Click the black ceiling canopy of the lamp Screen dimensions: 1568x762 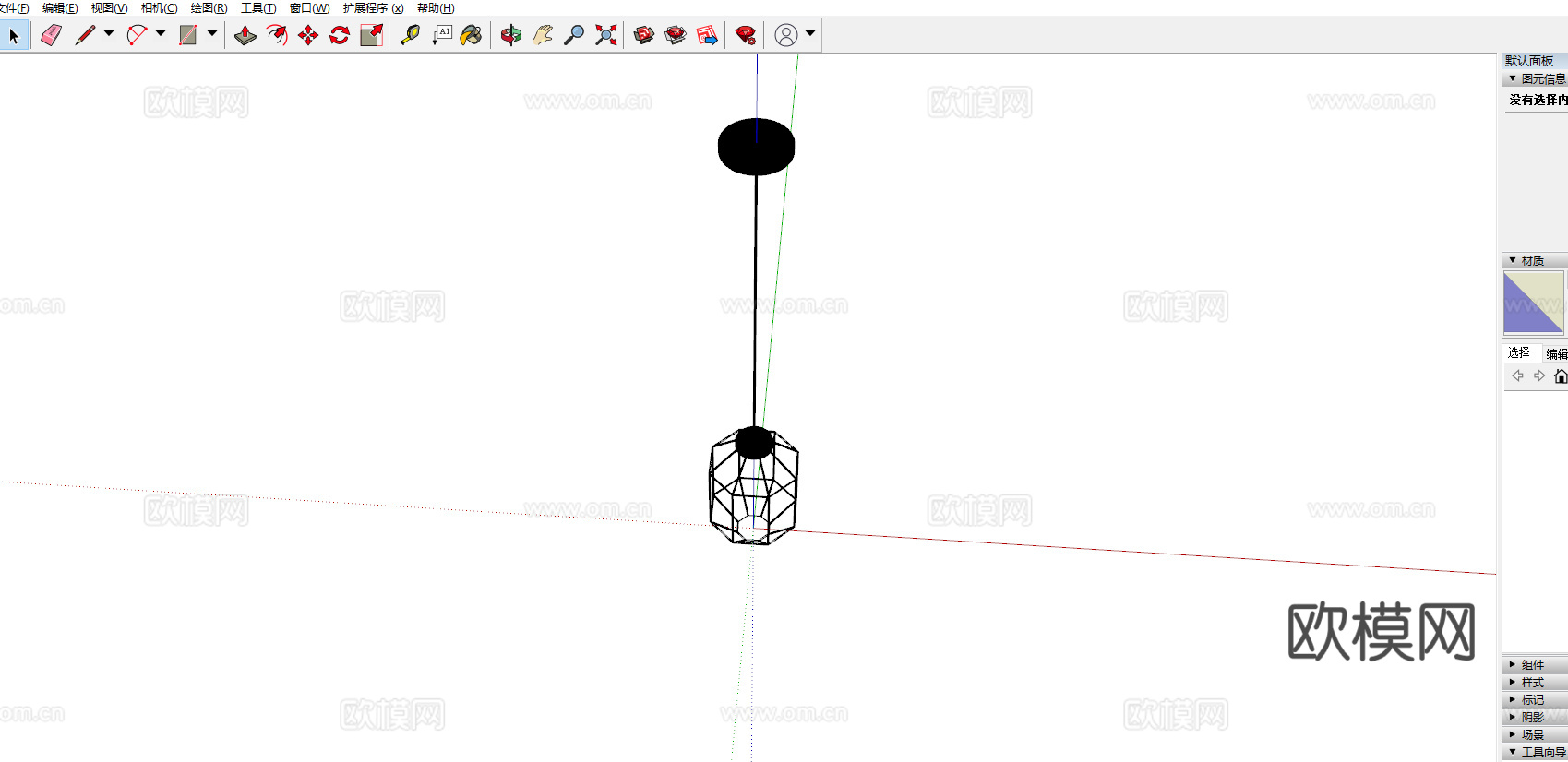coord(756,147)
